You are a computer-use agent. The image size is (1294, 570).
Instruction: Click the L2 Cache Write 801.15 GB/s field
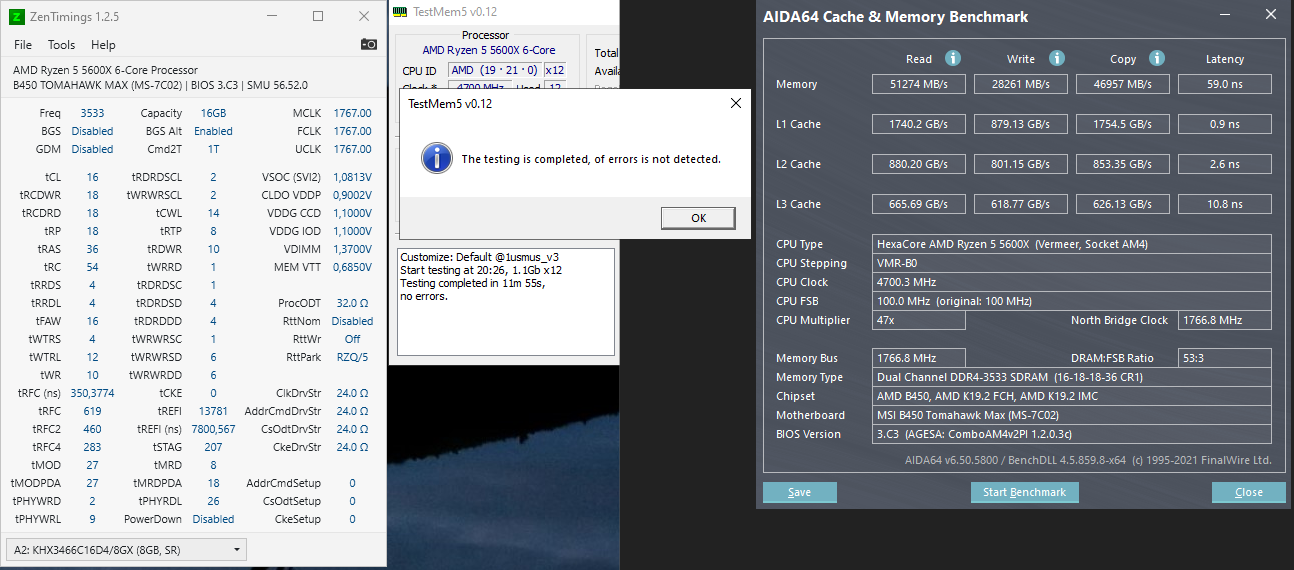(x=1021, y=164)
